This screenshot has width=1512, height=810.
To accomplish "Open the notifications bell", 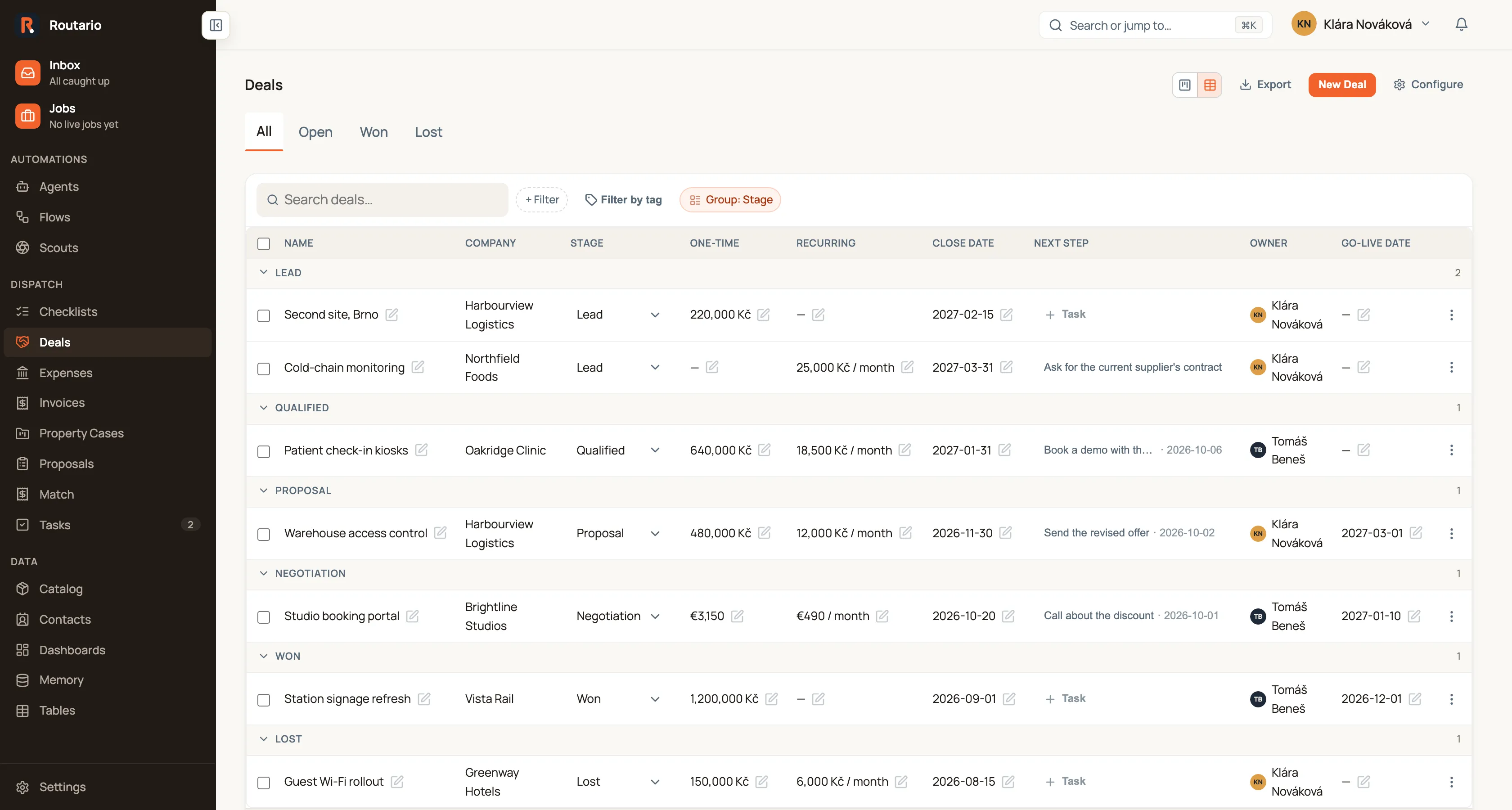I will 1461,24.
